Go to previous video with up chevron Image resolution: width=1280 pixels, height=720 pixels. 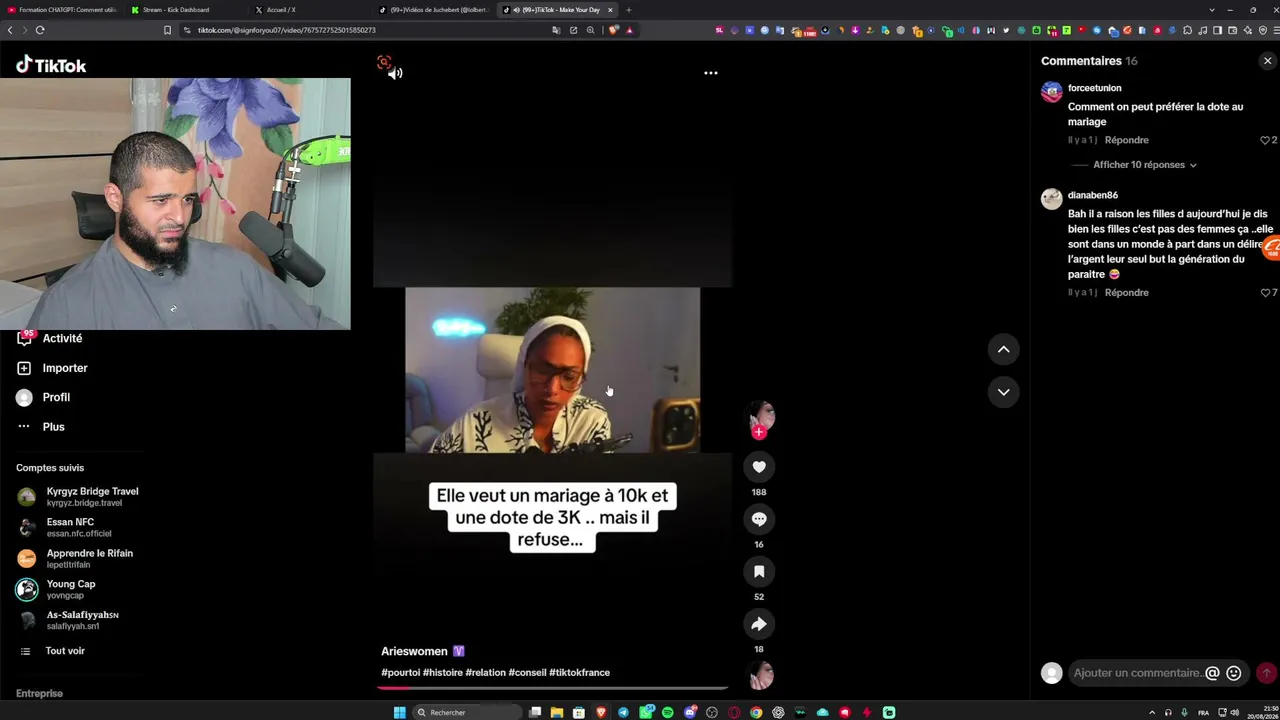click(x=1003, y=349)
